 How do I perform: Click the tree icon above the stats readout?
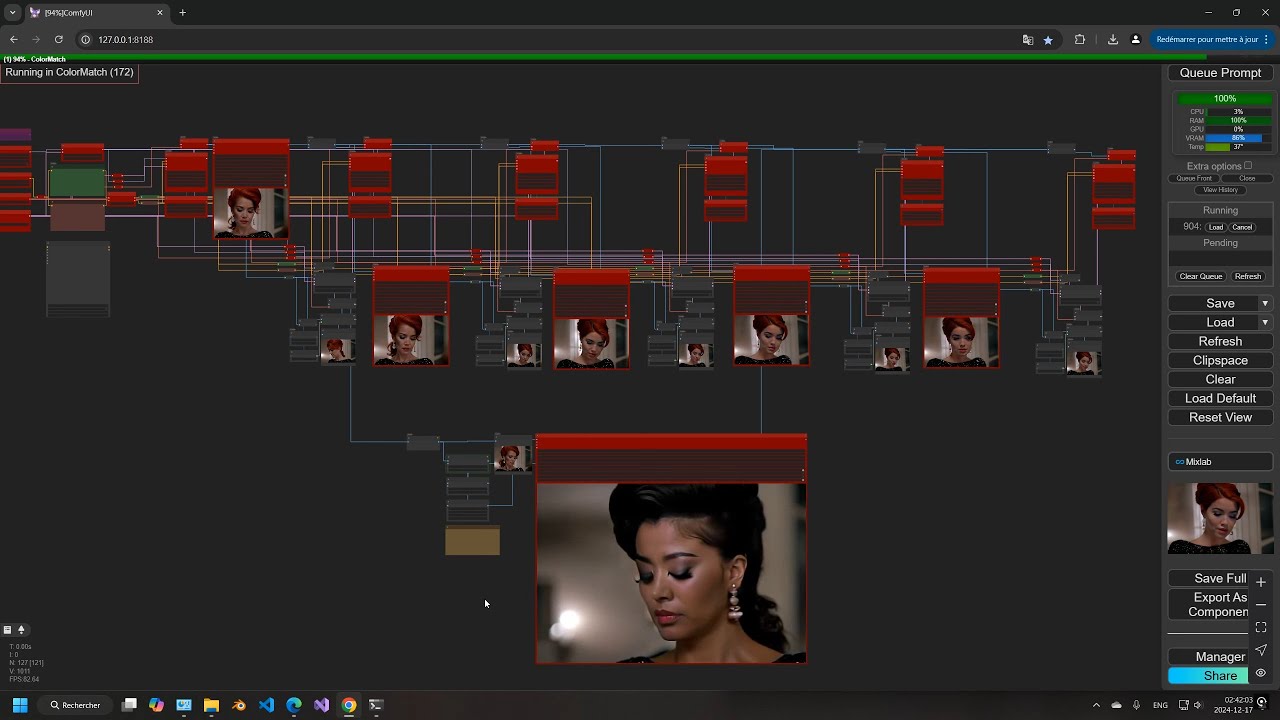21,630
